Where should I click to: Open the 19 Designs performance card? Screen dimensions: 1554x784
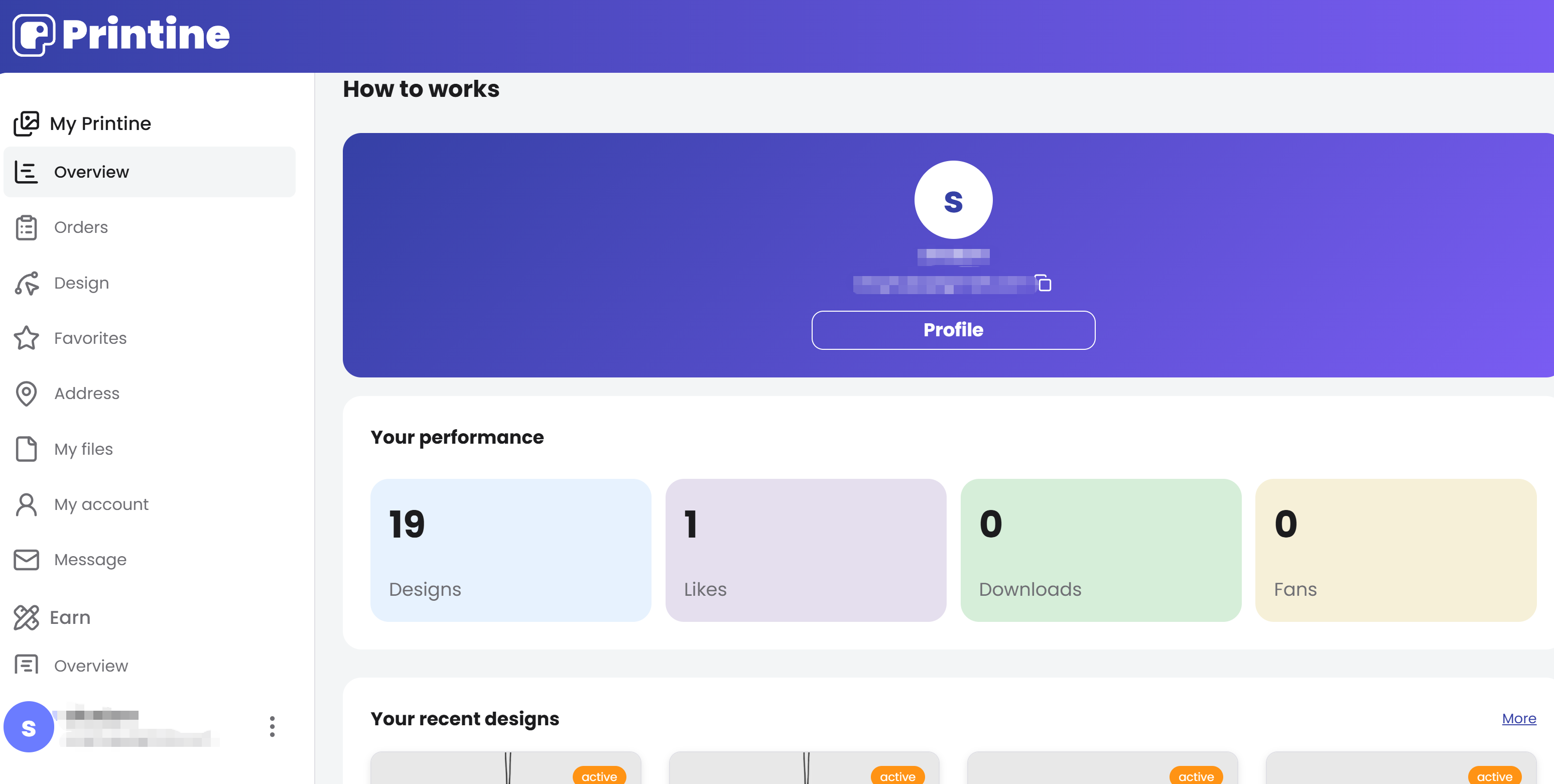click(510, 550)
